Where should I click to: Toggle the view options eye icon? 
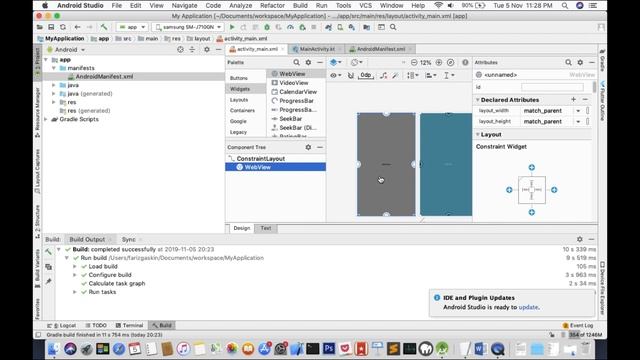335,75
